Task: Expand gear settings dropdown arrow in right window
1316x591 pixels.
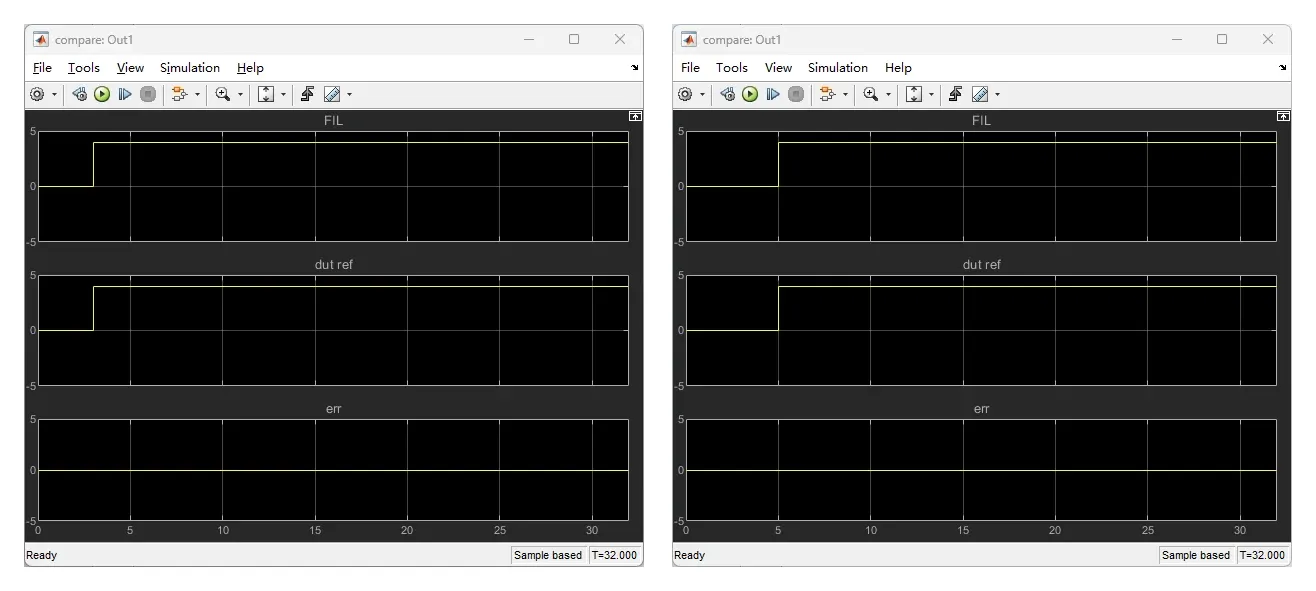Action: pyautogui.click(x=702, y=95)
